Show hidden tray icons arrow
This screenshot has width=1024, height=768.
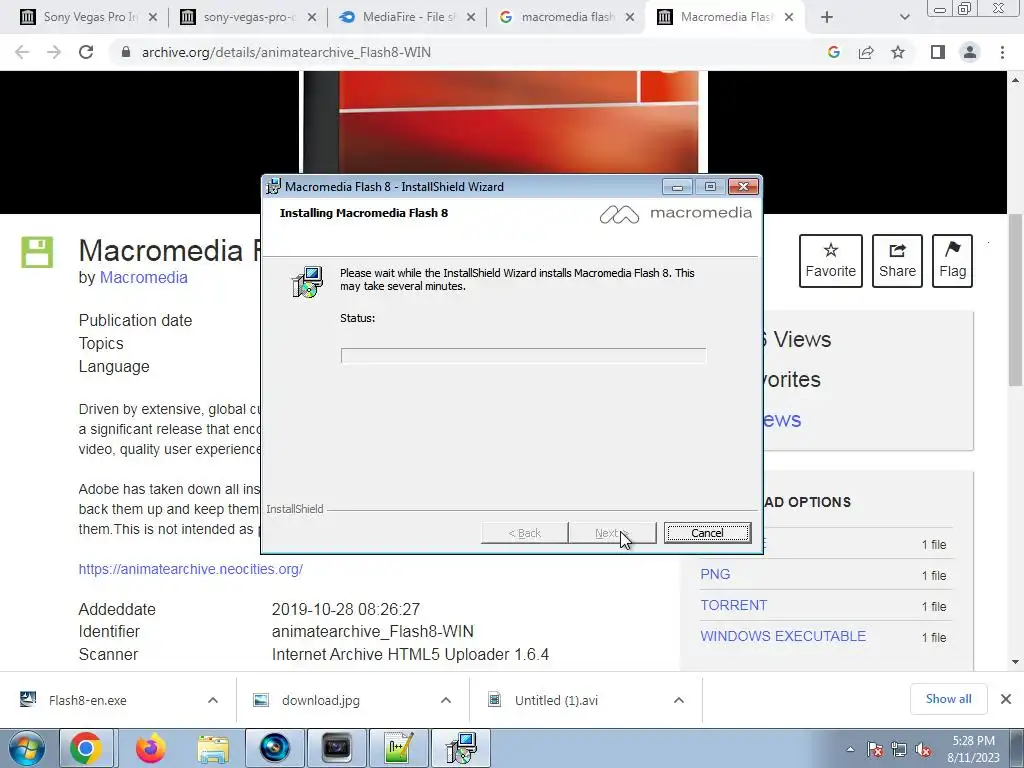point(850,749)
